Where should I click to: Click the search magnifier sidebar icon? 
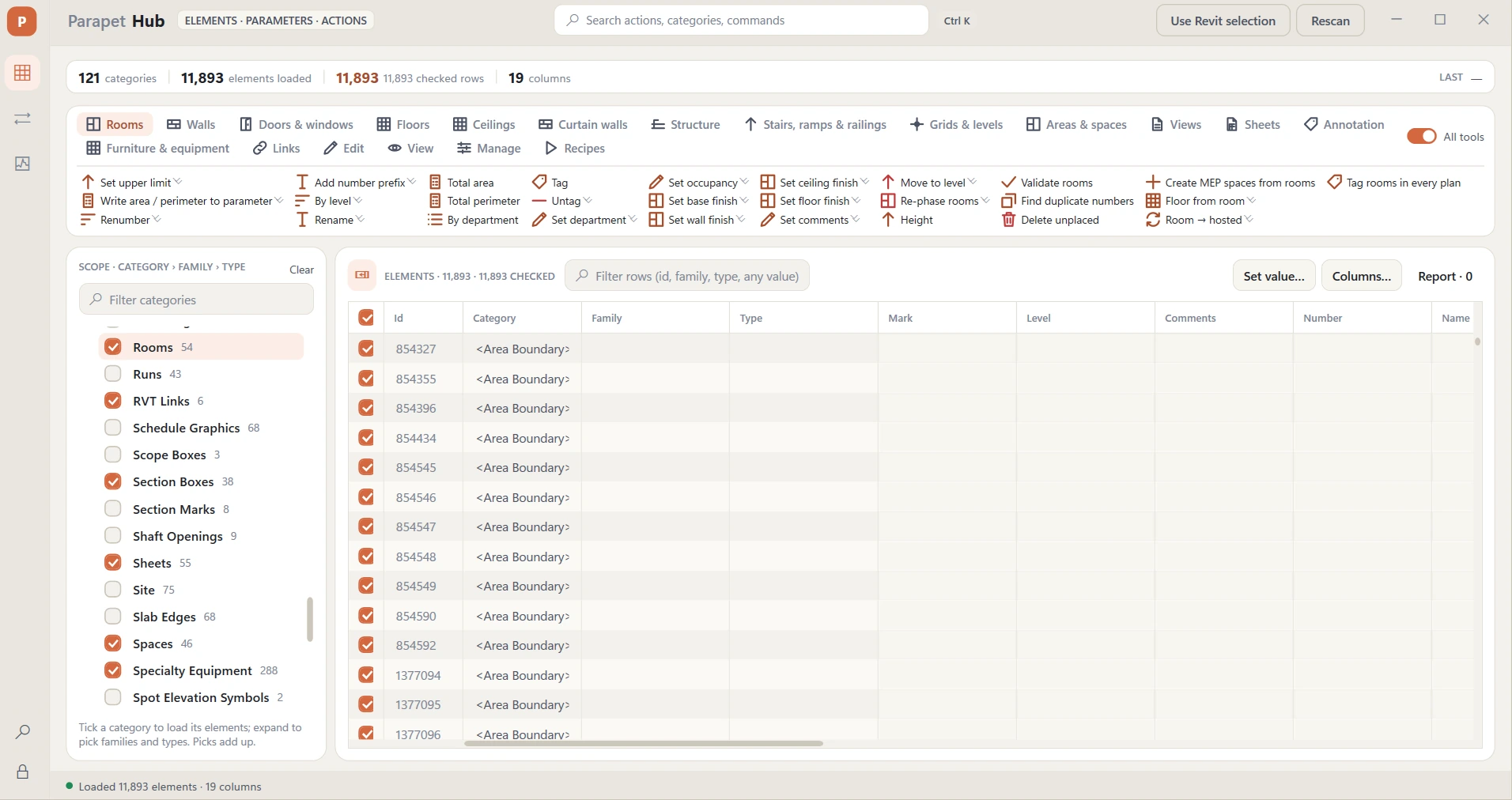22,732
